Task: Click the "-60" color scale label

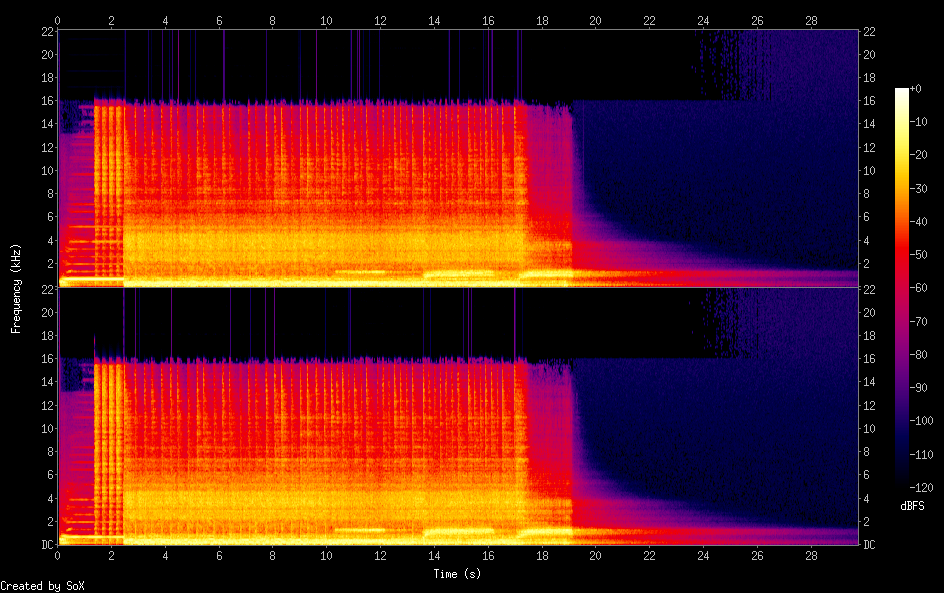Action: coord(918,288)
